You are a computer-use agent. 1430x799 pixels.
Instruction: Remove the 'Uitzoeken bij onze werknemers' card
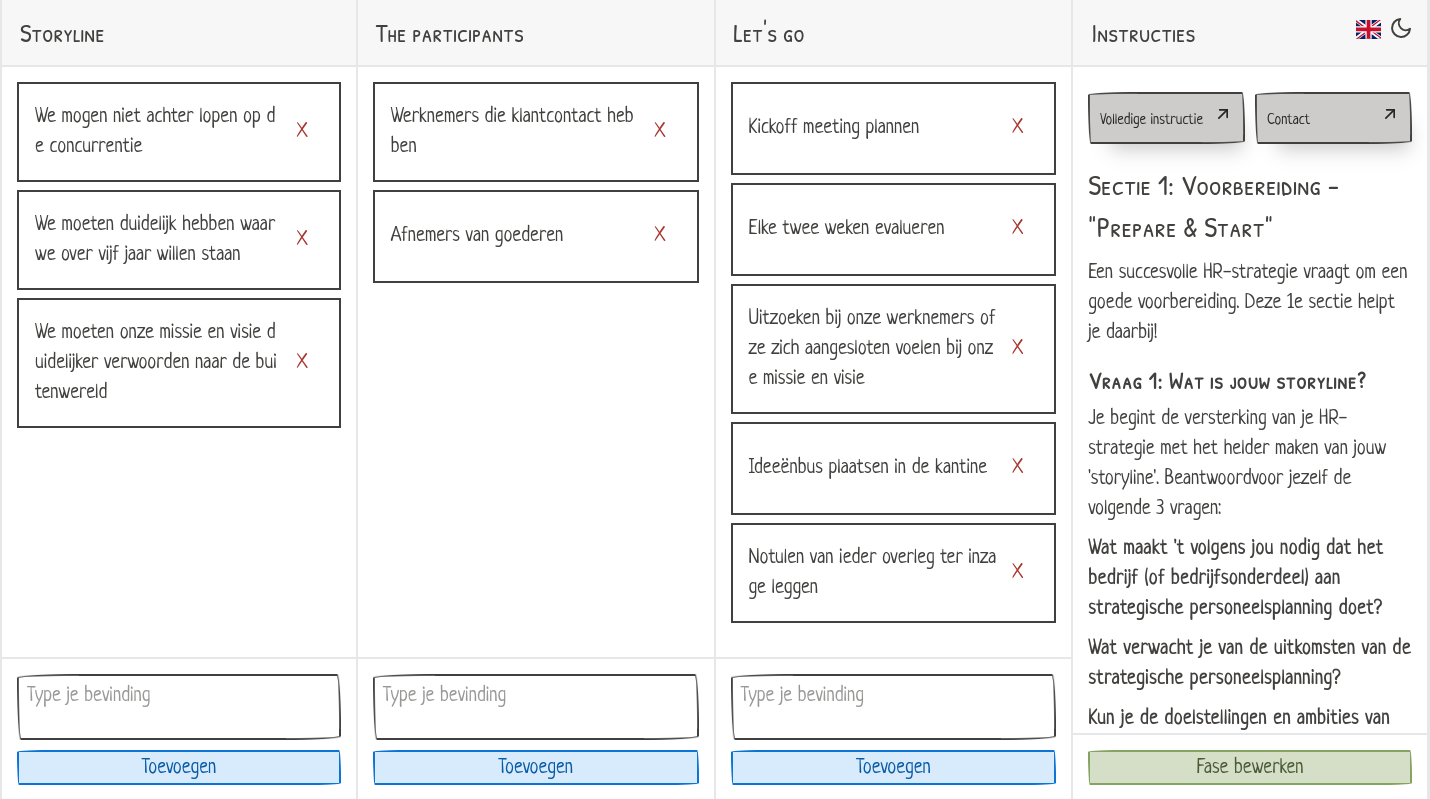pyautogui.click(x=1018, y=347)
